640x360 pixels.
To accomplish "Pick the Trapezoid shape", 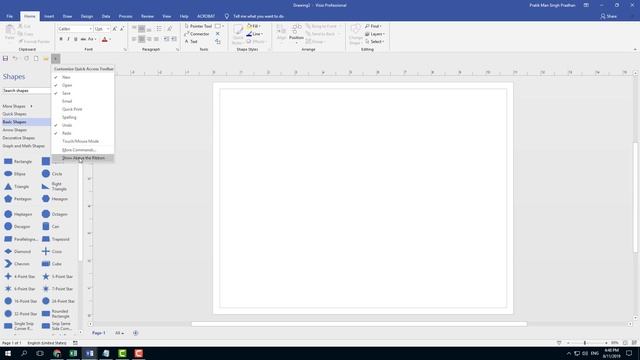I will coord(56,239).
